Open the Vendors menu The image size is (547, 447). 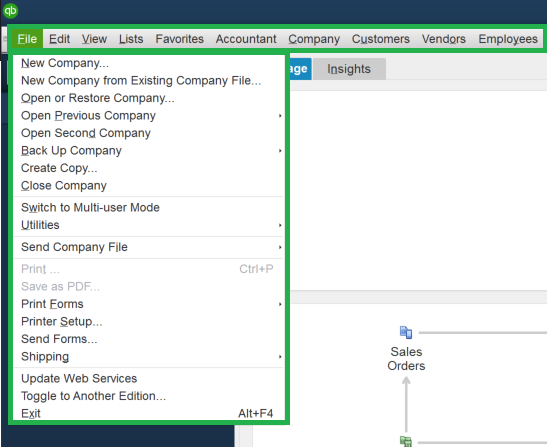[x=444, y=39]
